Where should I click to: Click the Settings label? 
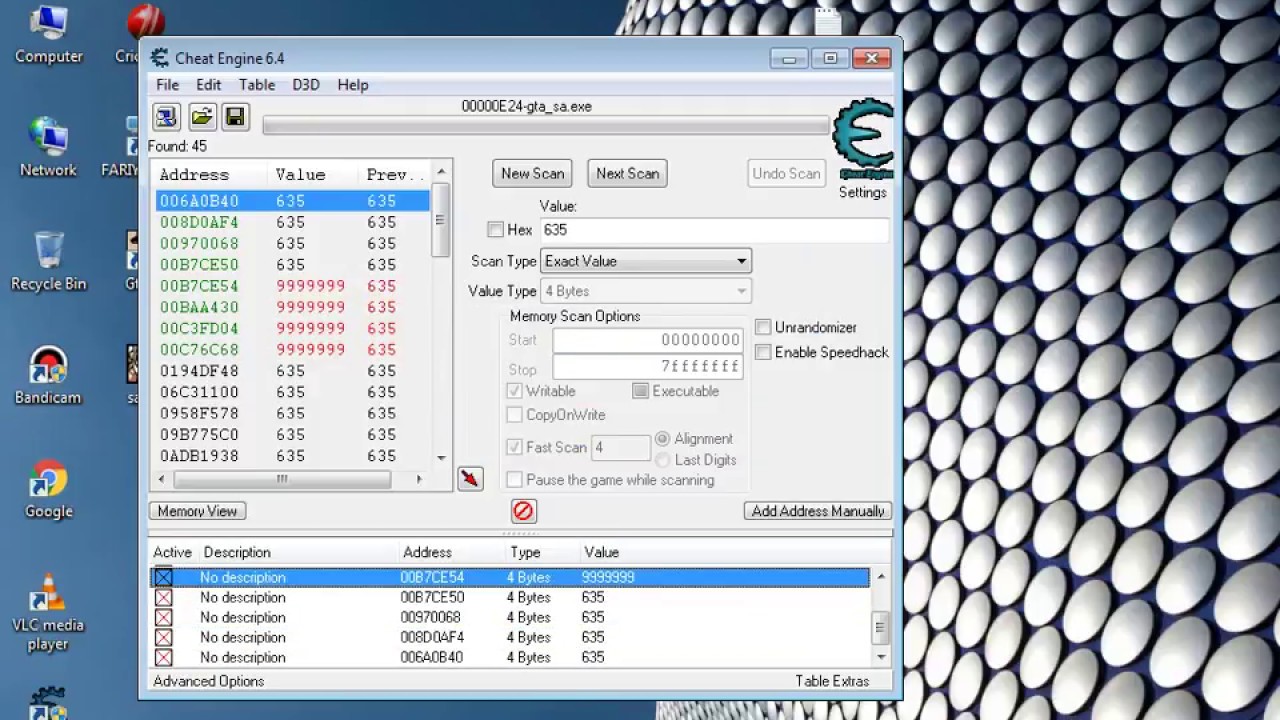pos(862,192)
